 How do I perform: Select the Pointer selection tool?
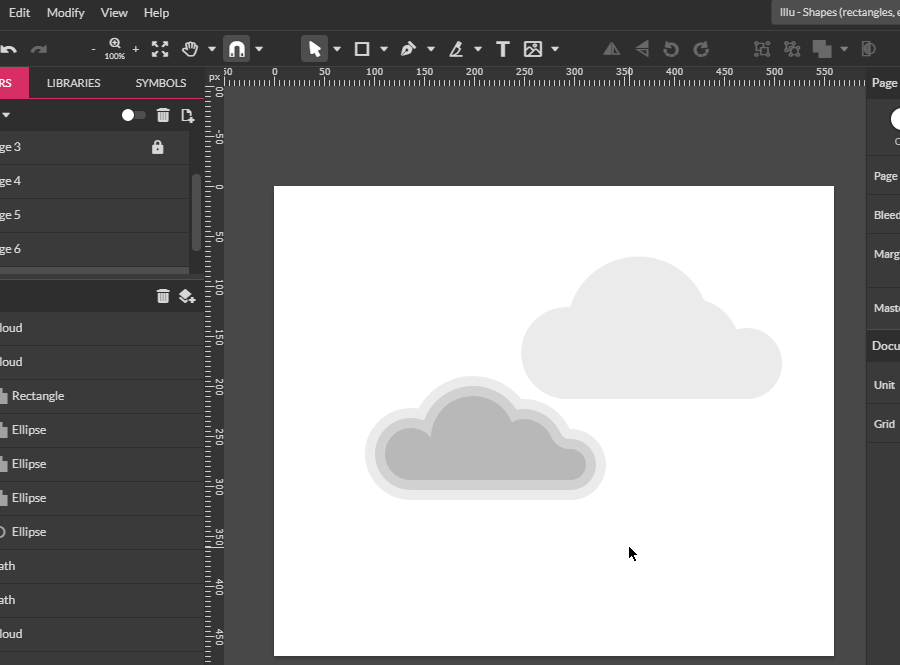click(315, 49)
